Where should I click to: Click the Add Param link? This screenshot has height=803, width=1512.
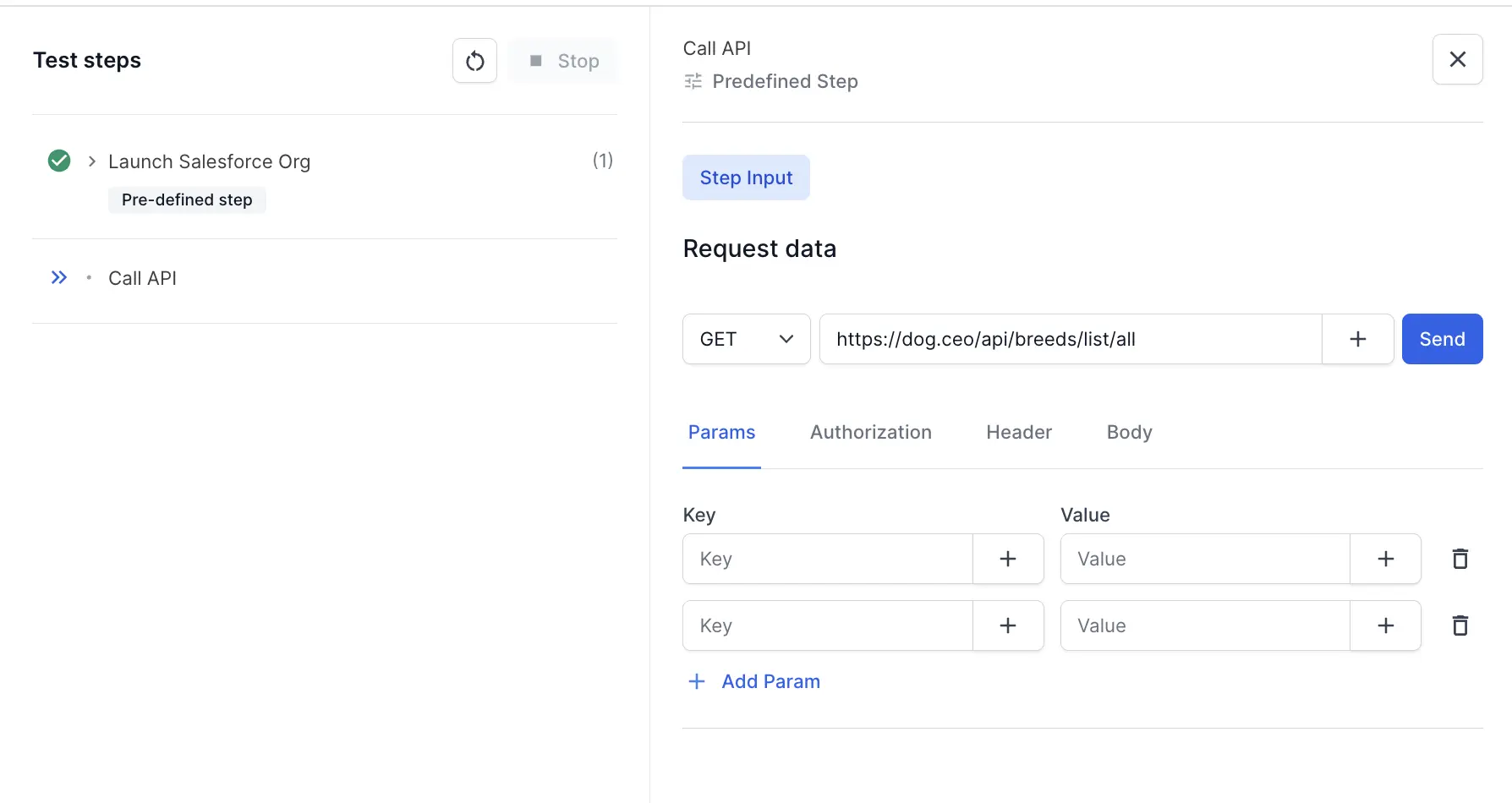coord(752,681)
